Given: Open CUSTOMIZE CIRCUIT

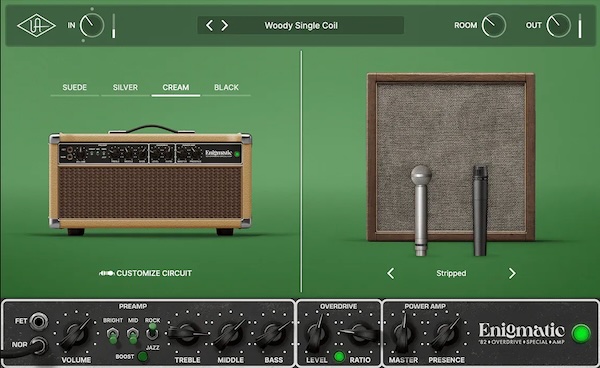Looking at the screenshot, I should (154, 273).
